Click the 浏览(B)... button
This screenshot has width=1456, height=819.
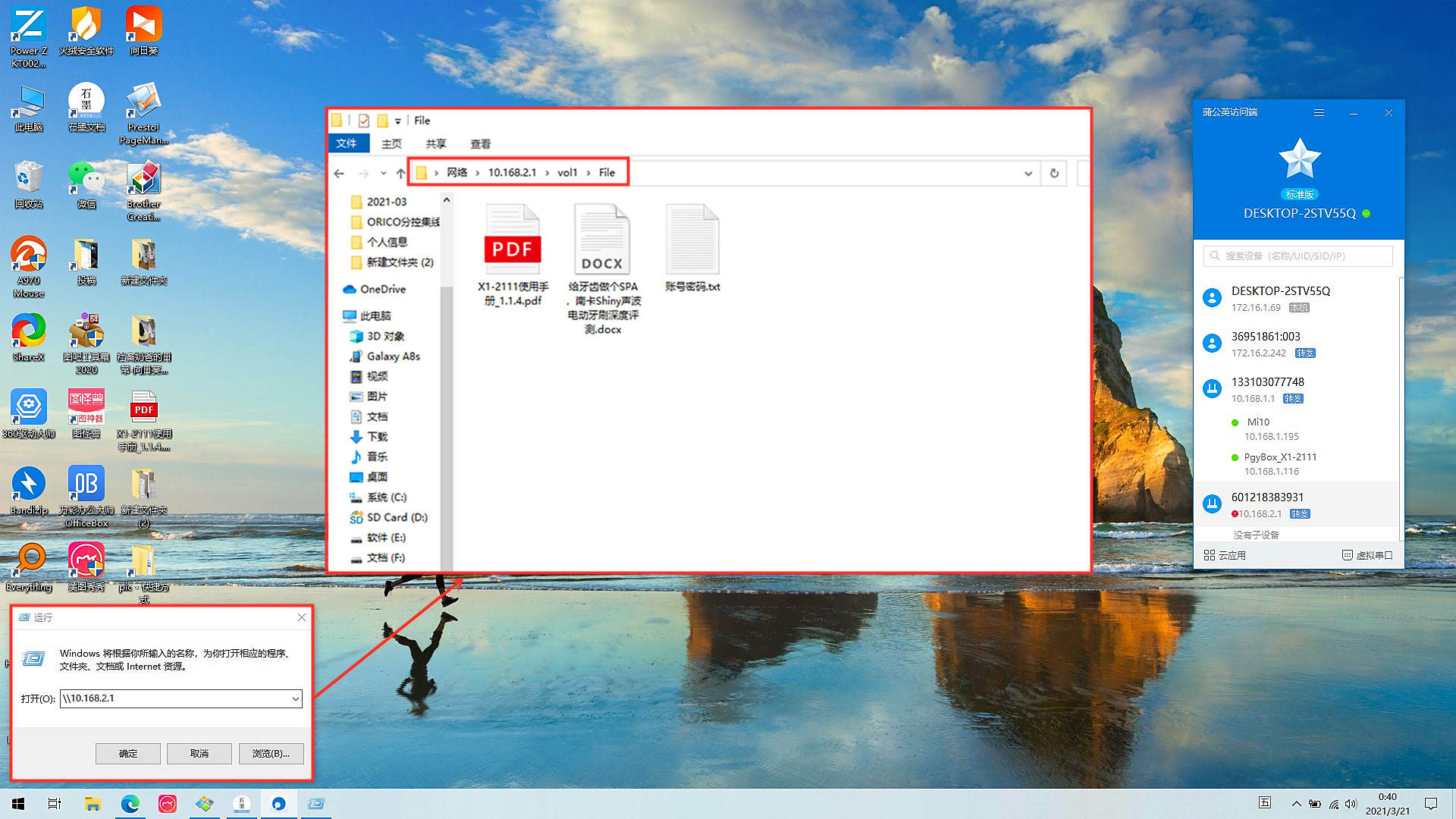point(271,753)
